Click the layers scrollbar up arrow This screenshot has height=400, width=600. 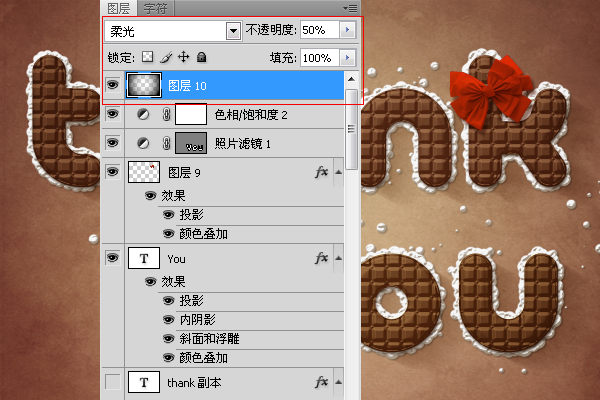[x=351, y=79]
